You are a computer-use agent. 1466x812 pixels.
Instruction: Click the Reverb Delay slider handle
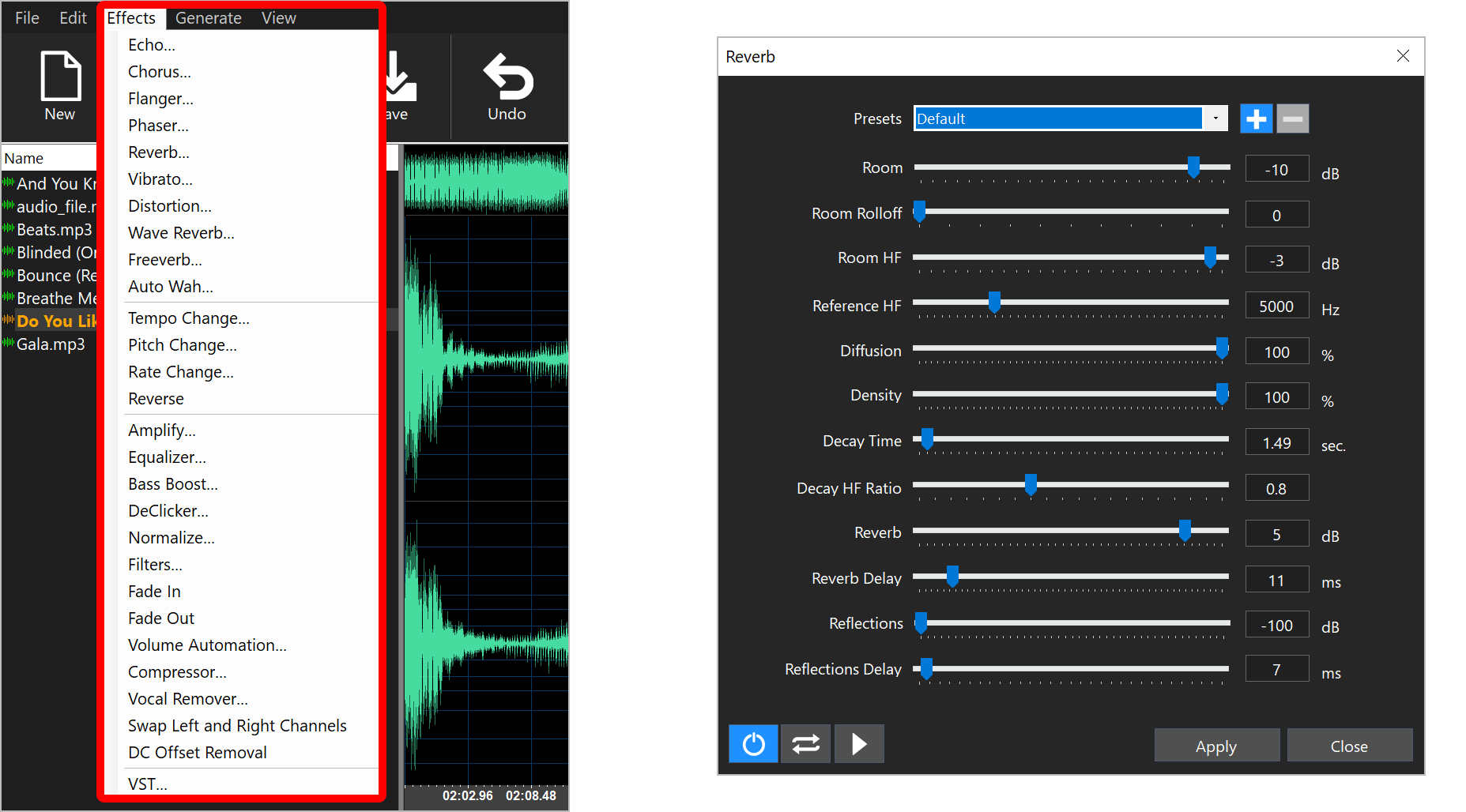click(952, 577)
